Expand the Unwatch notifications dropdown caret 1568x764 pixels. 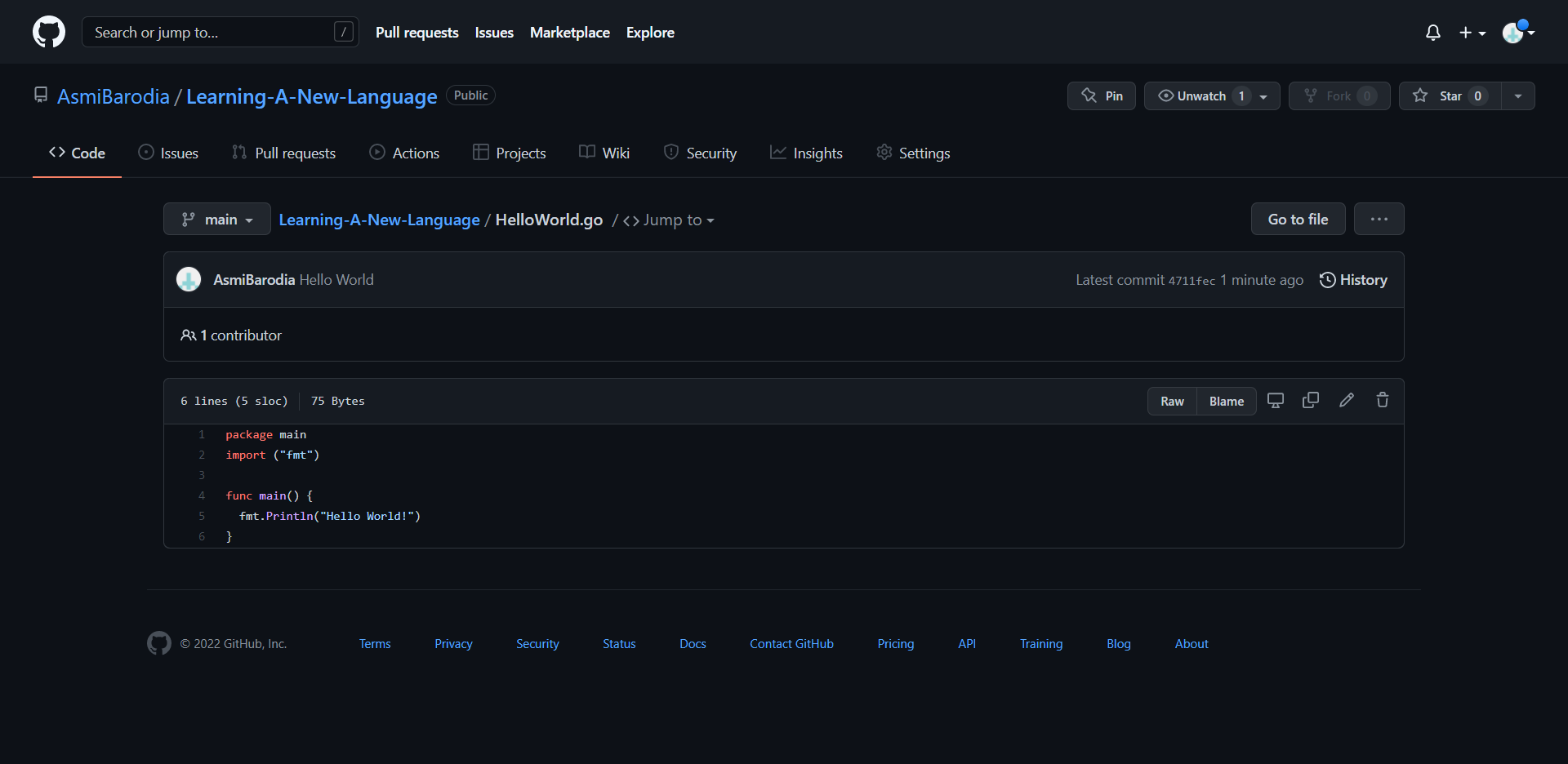click(1264, 96)
